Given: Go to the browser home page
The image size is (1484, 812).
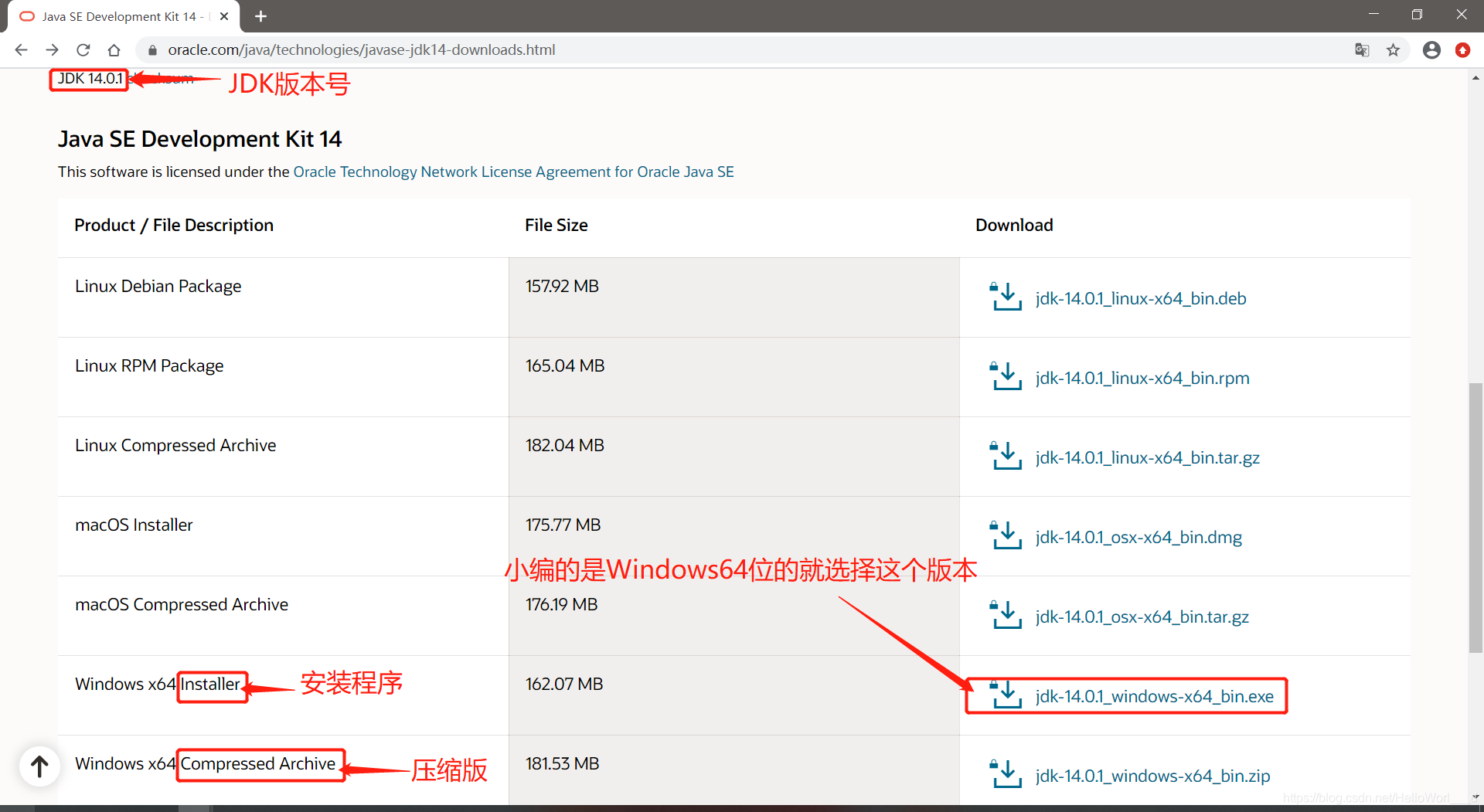Looking at the screenshot, I should point(114,50).
